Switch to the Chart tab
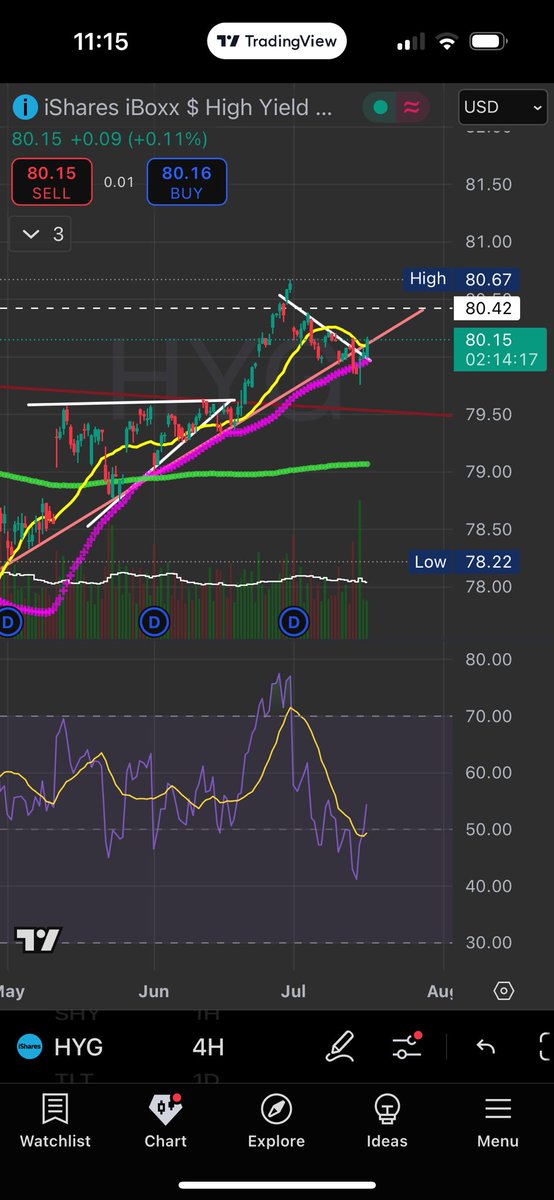 point(165,1121)
